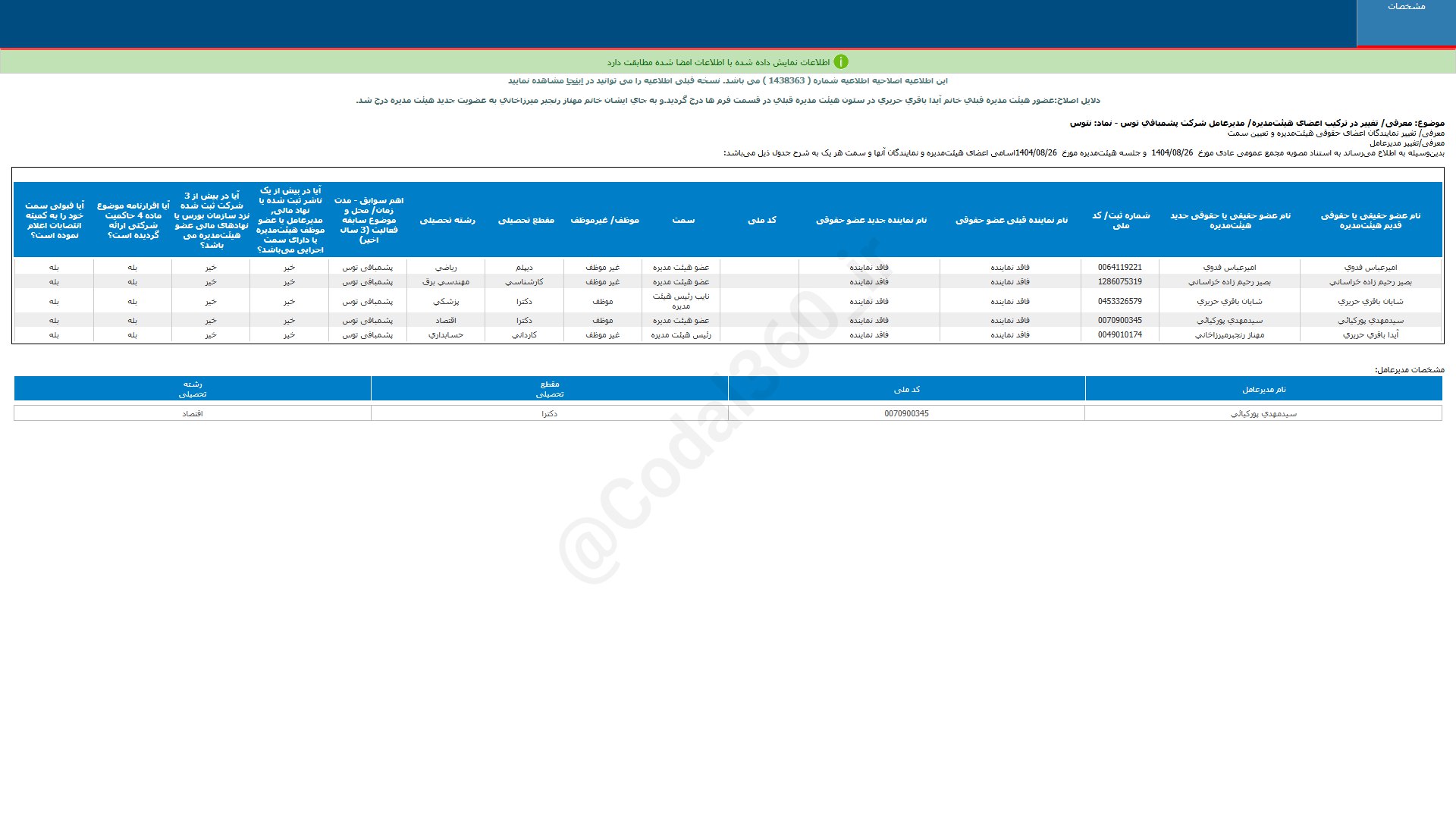Image resolution: width=1456 pixels, height=819 pixels.
Task: Click new member name مهناز رنجبرمیرزاخانی
Action: 1229,335
